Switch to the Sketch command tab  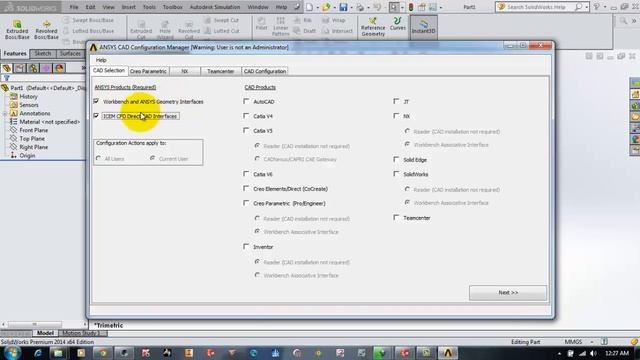click(x=42, y=53)
